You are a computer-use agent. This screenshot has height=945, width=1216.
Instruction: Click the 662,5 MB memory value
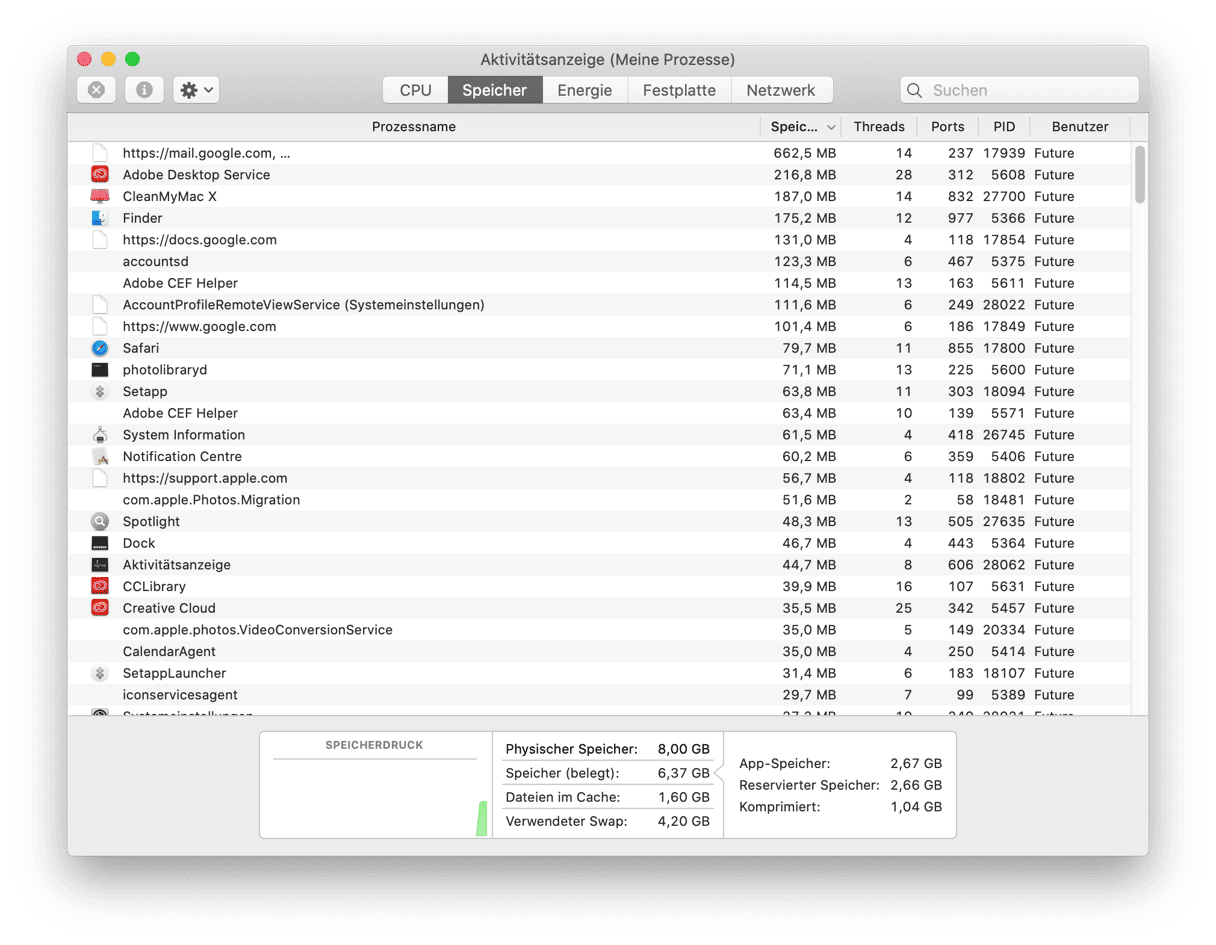(805, 153)
